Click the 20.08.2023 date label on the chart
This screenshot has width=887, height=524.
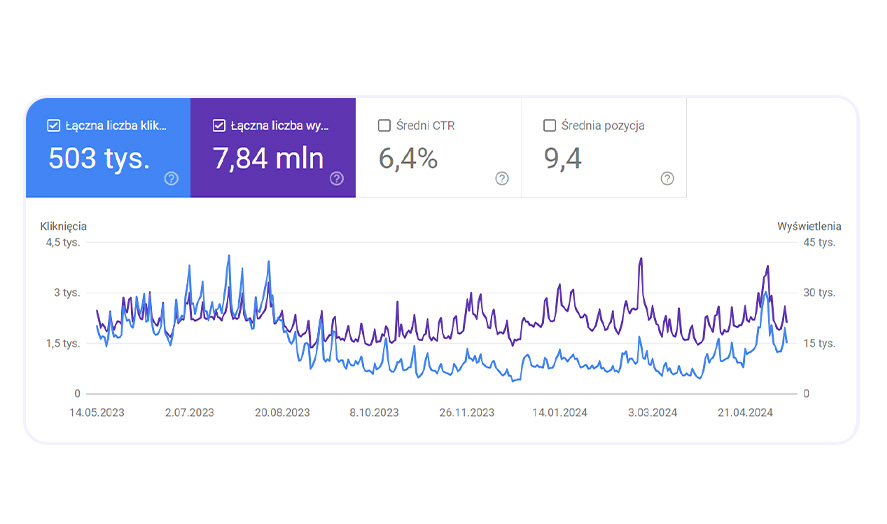pos(282,412)
